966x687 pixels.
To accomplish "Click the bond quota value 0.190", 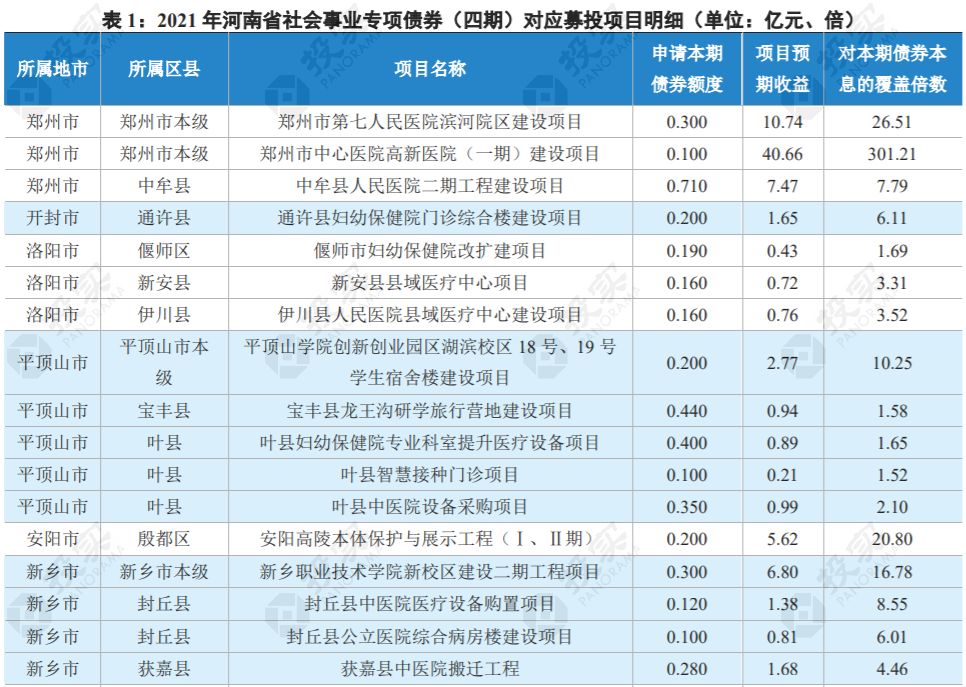I will click(x=687, y=251).
